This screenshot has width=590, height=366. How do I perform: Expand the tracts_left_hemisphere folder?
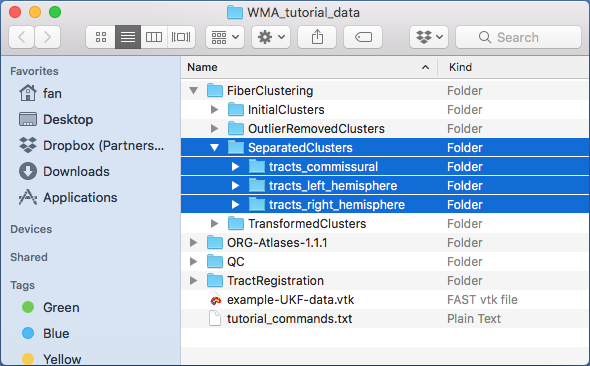pos(236,185)
